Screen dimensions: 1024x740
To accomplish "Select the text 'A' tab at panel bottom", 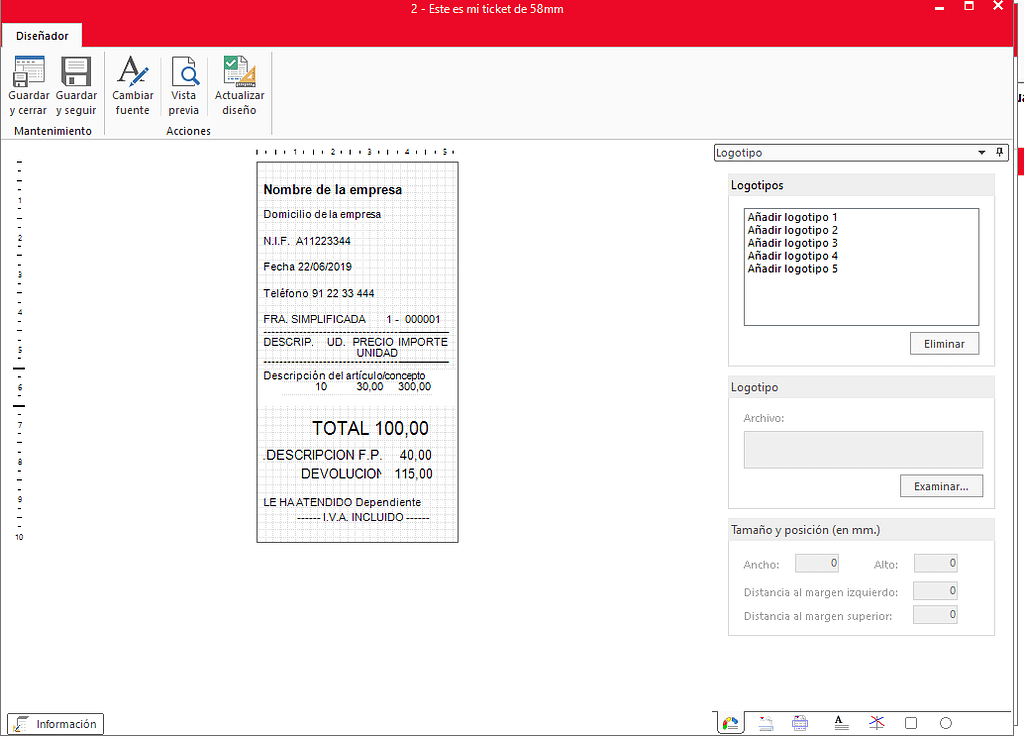I will coord(841,723).
